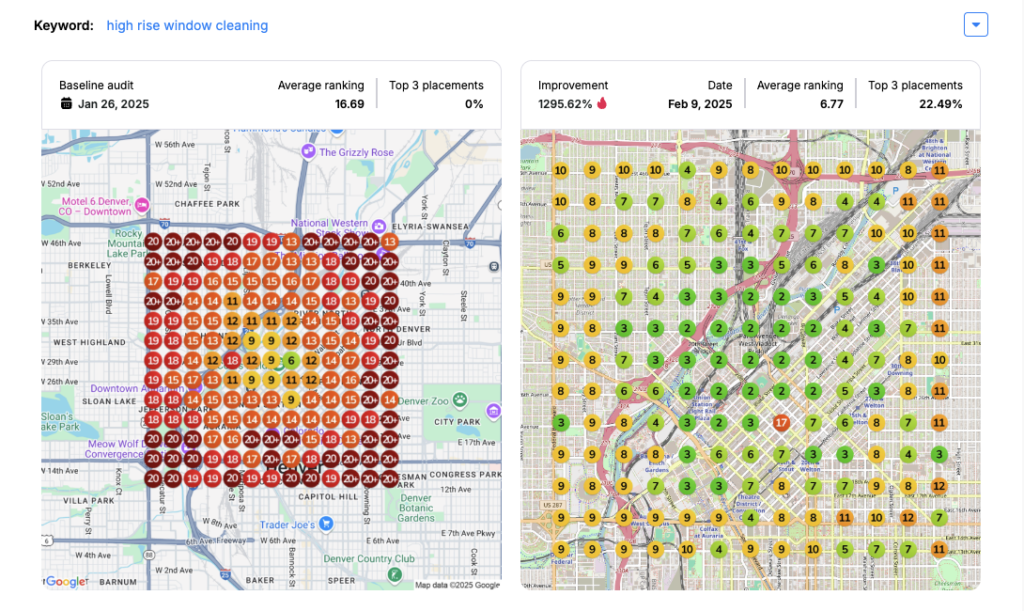The width and height of the screenshot is (1024, 611).
Task: Click the City Park label on map
Action: (457, 422)
